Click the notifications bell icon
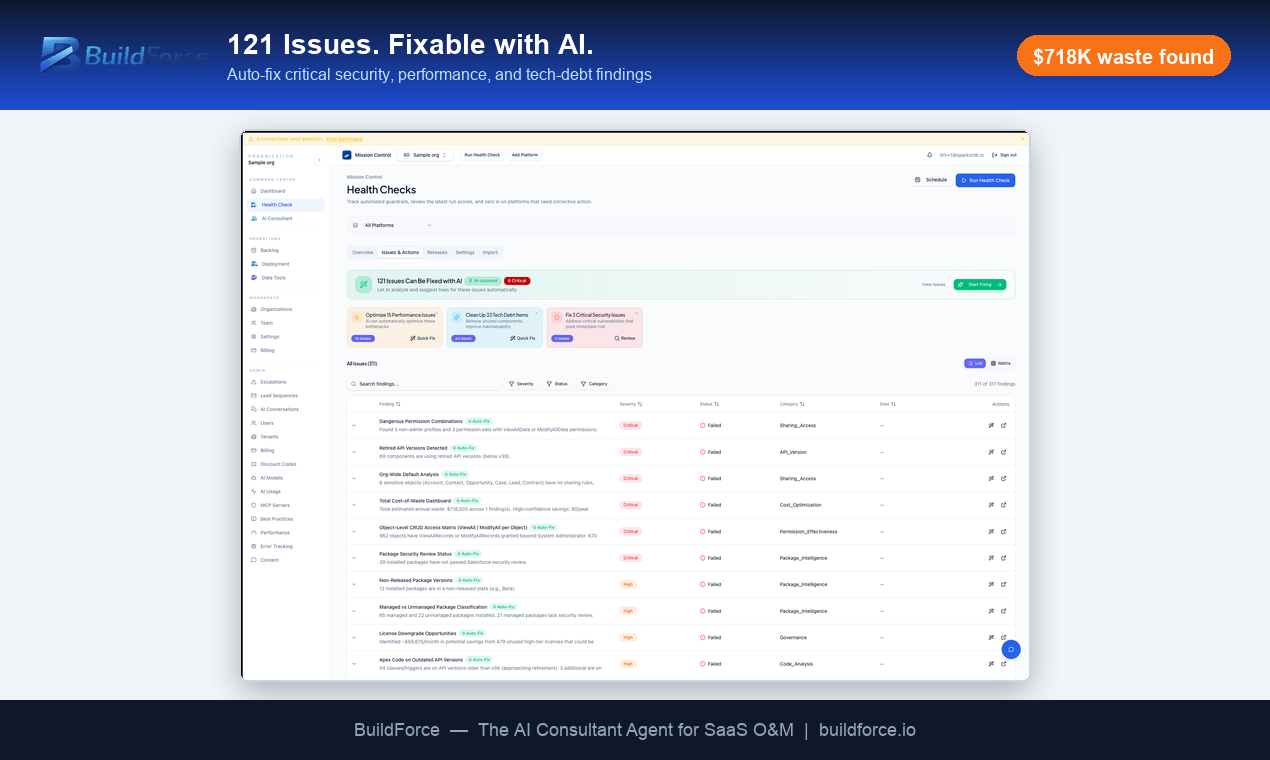The height and width of the screenshot is (760, 1270). click(929, 155)
